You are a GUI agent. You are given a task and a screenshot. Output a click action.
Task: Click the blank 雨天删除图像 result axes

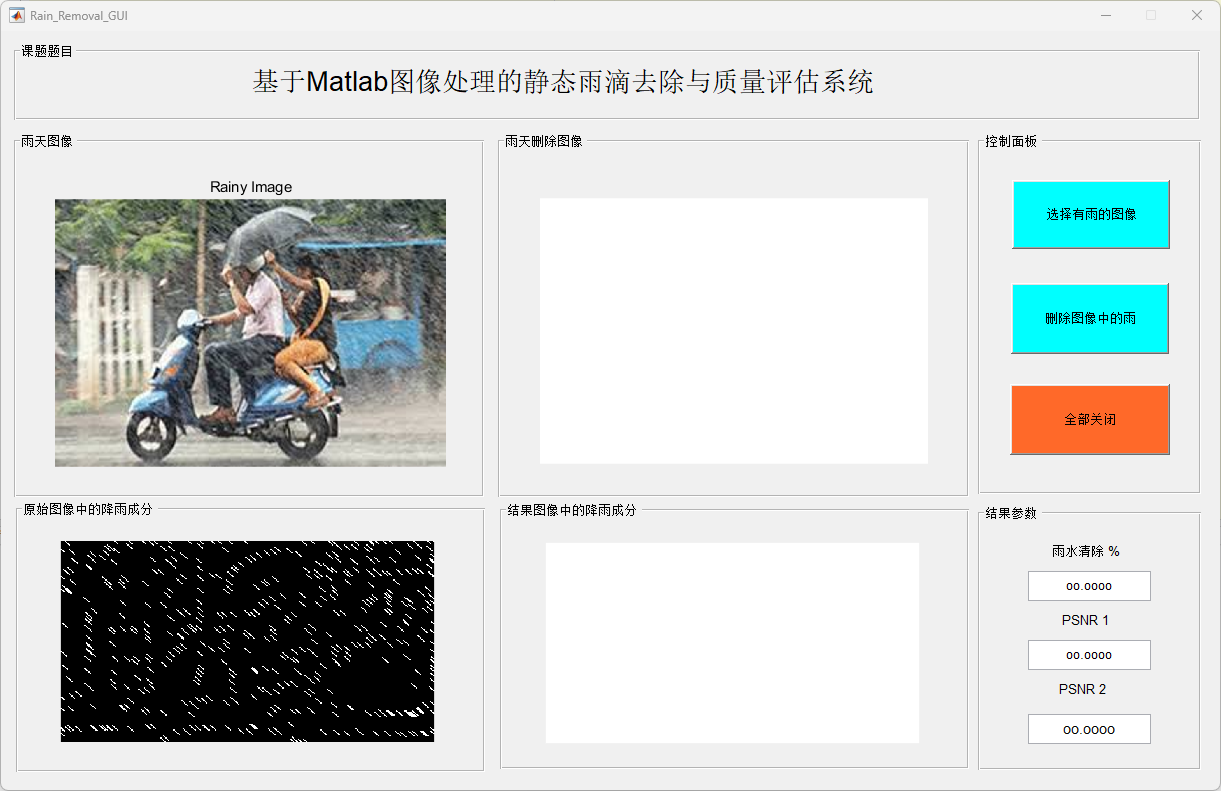[x=734, y=331]
